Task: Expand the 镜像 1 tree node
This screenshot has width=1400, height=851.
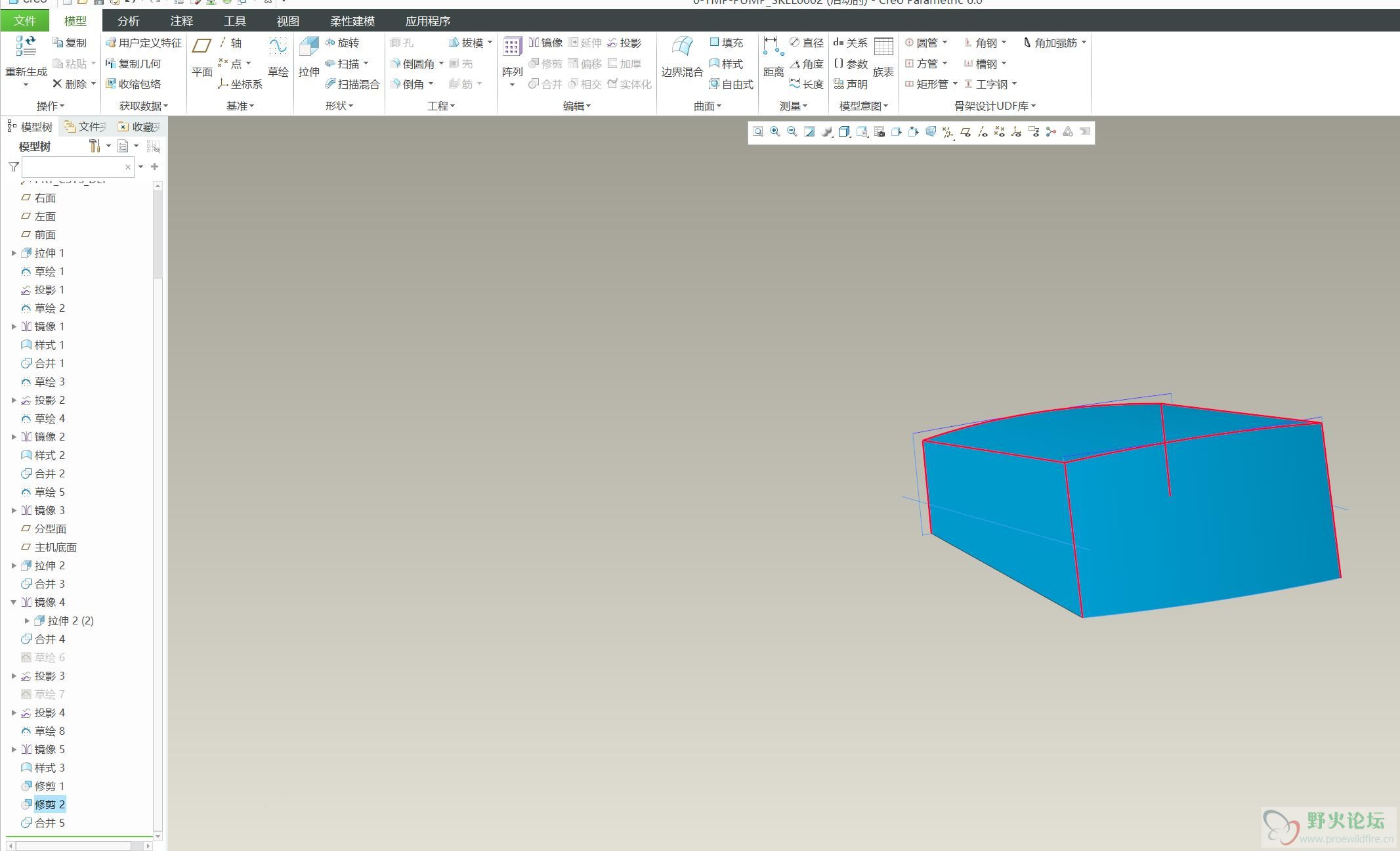Action: coord(14,326)
